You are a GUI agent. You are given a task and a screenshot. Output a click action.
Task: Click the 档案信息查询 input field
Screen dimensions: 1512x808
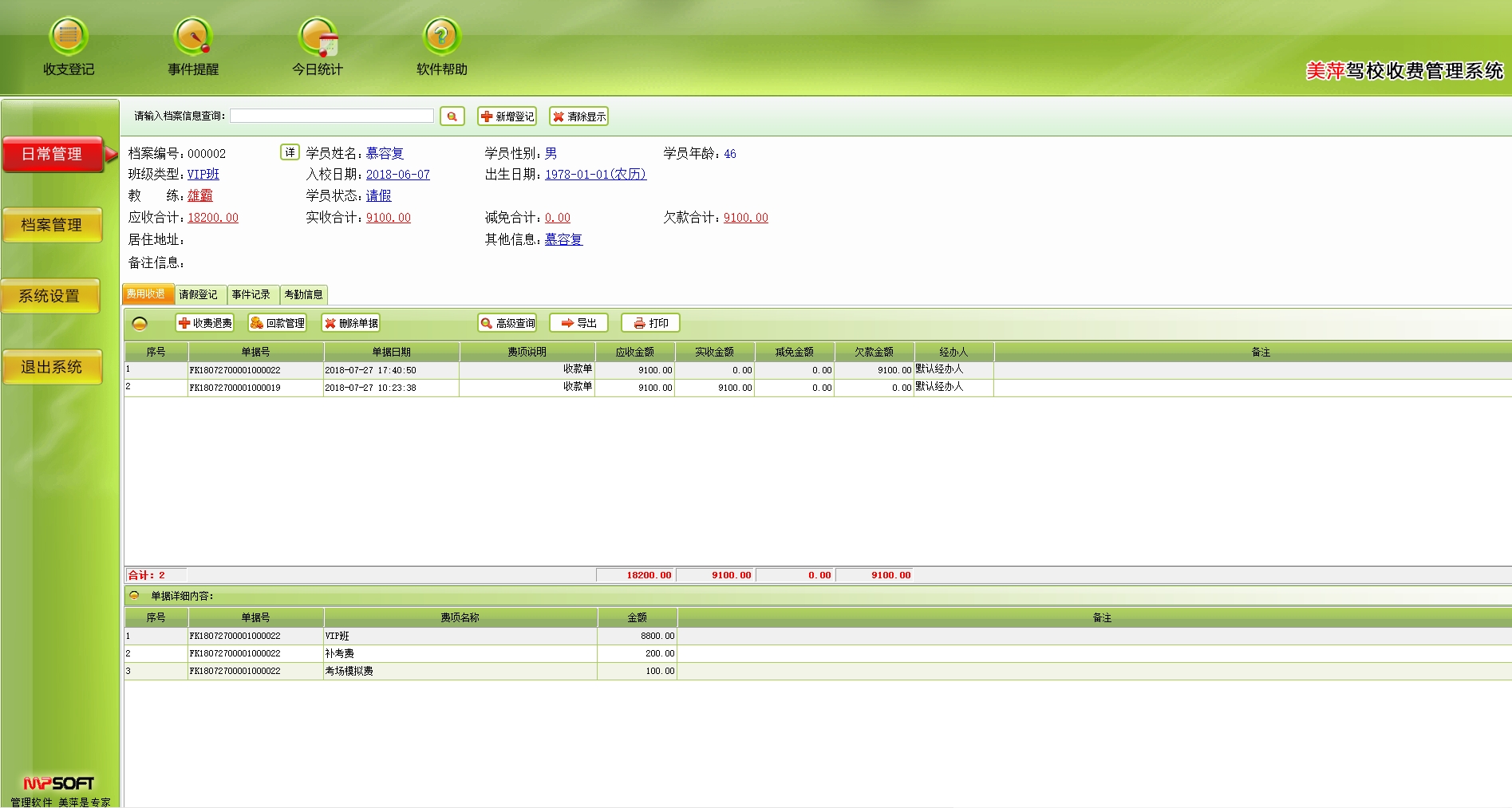[331, 116]
